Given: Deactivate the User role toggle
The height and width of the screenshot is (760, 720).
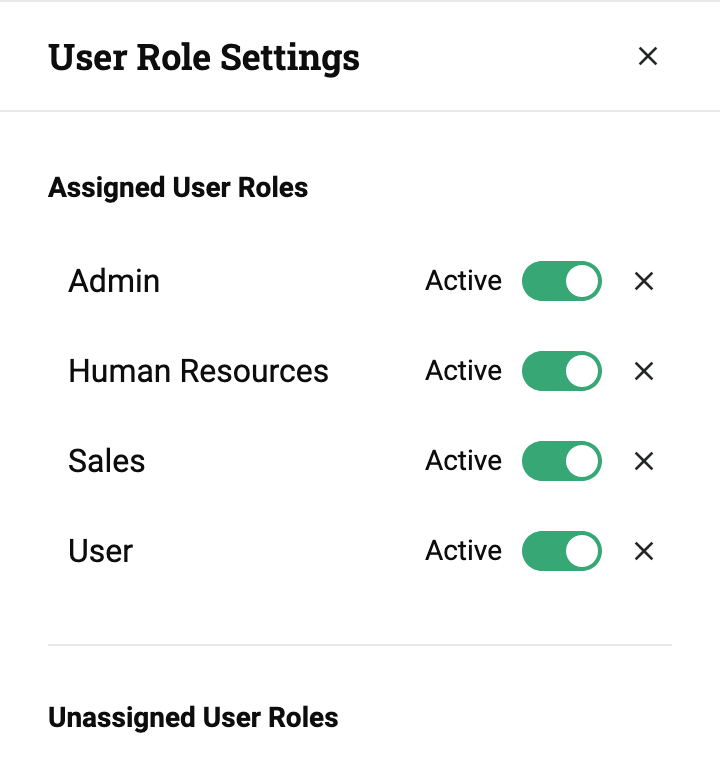Looking at the screenshot, I should click(562, 551).
